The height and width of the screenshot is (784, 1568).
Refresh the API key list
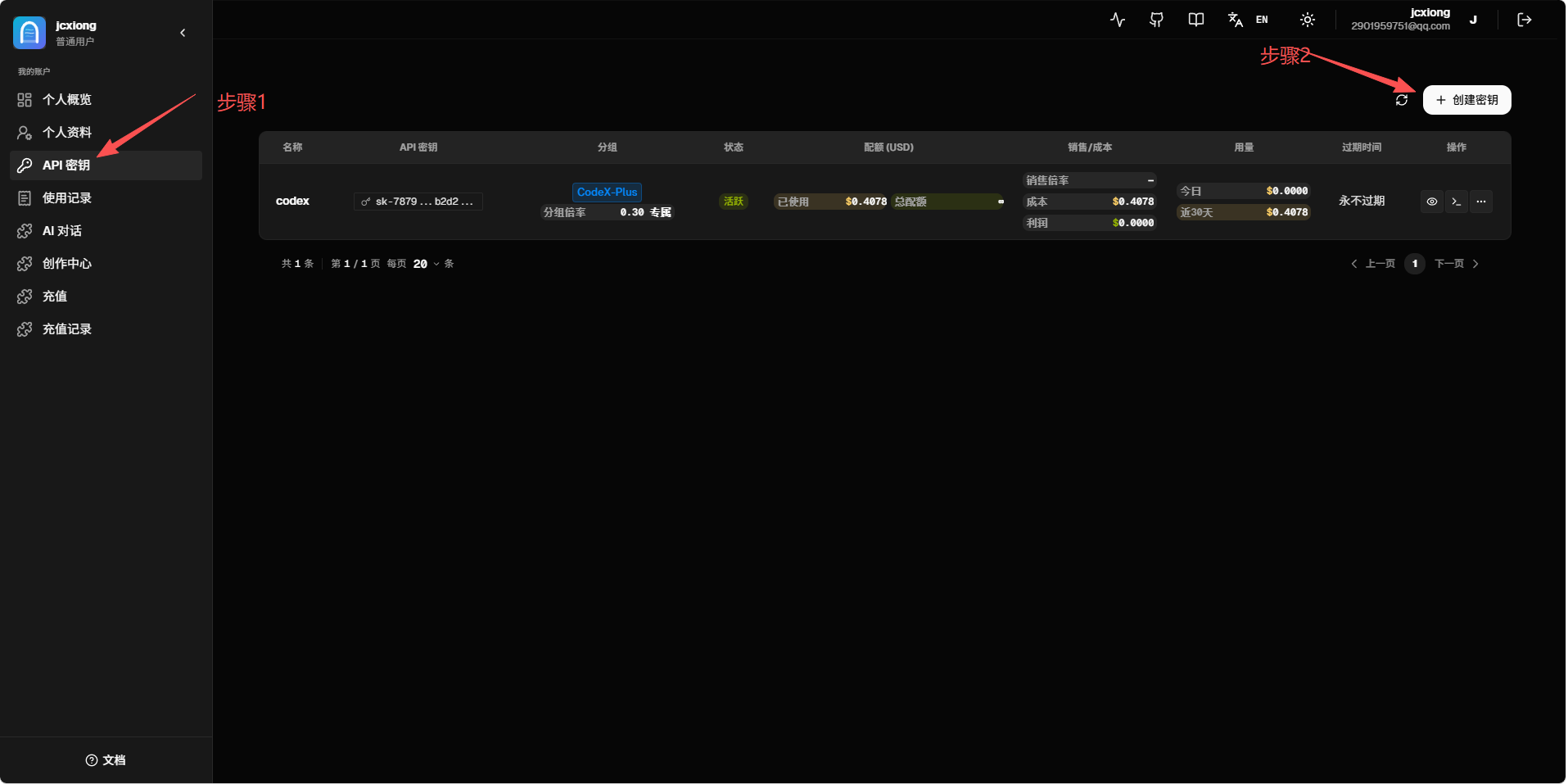tap(1402, 100)
